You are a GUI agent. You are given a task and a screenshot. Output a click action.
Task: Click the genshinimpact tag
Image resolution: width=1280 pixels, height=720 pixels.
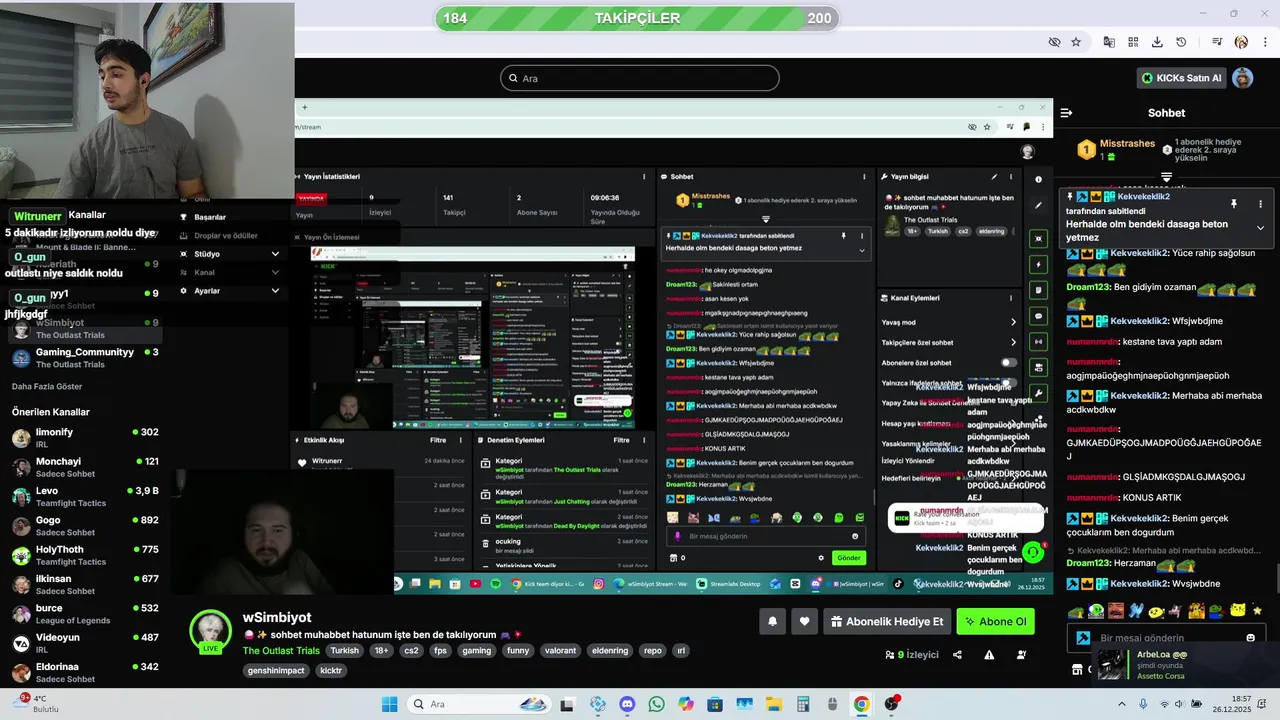point(276,670)
